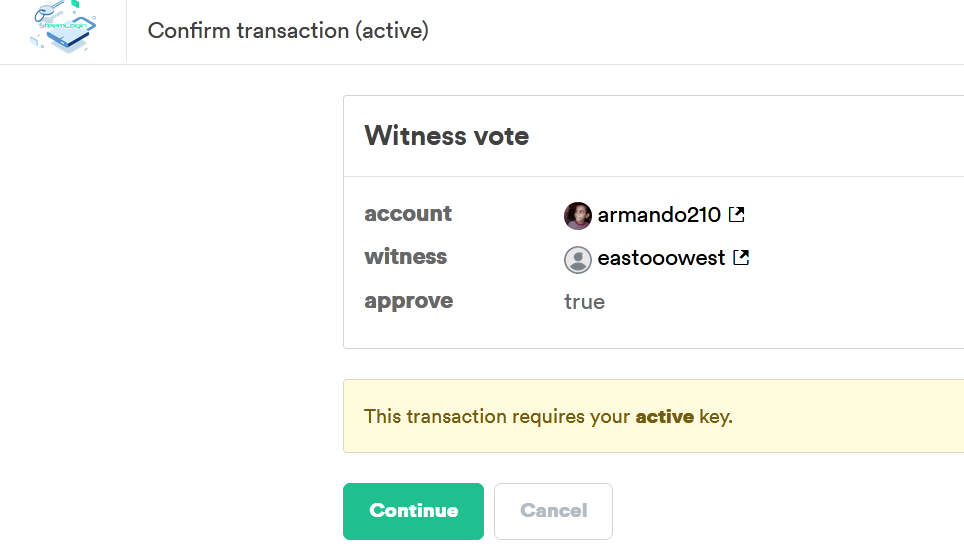This screenshot has width=964, height=551.
Task: Click the approve value 'true'
Action: pos(584,302)
